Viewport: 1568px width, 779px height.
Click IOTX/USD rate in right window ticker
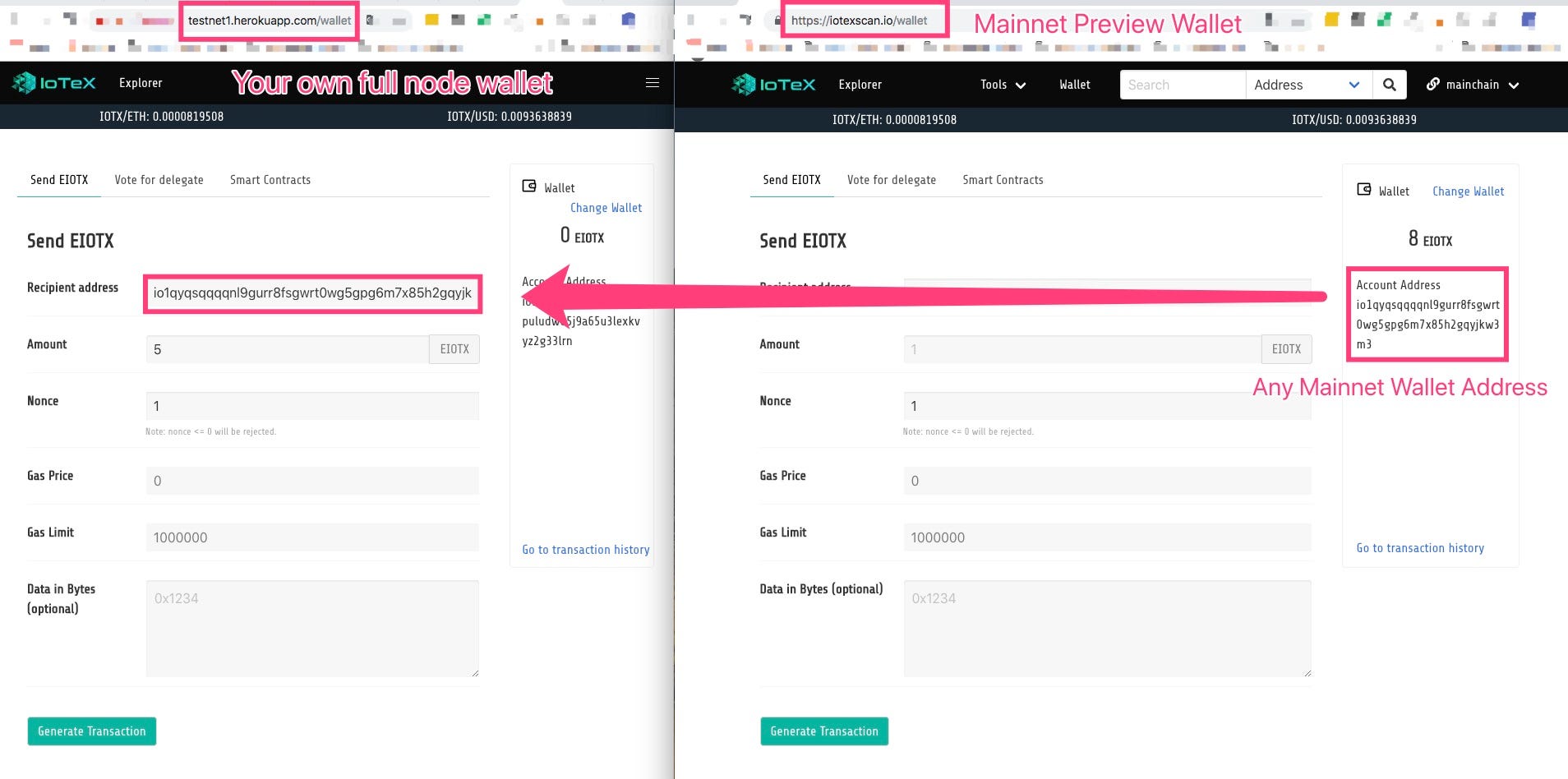(1354, 120)
